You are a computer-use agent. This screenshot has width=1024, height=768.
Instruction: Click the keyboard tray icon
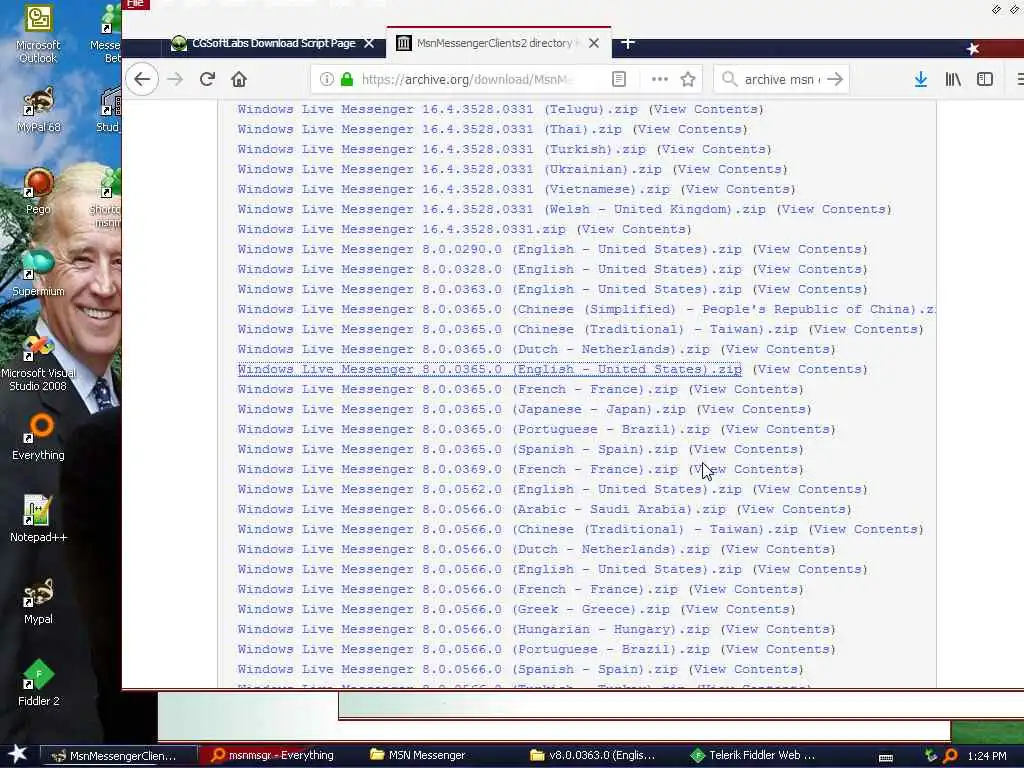[x=886, y=758]
